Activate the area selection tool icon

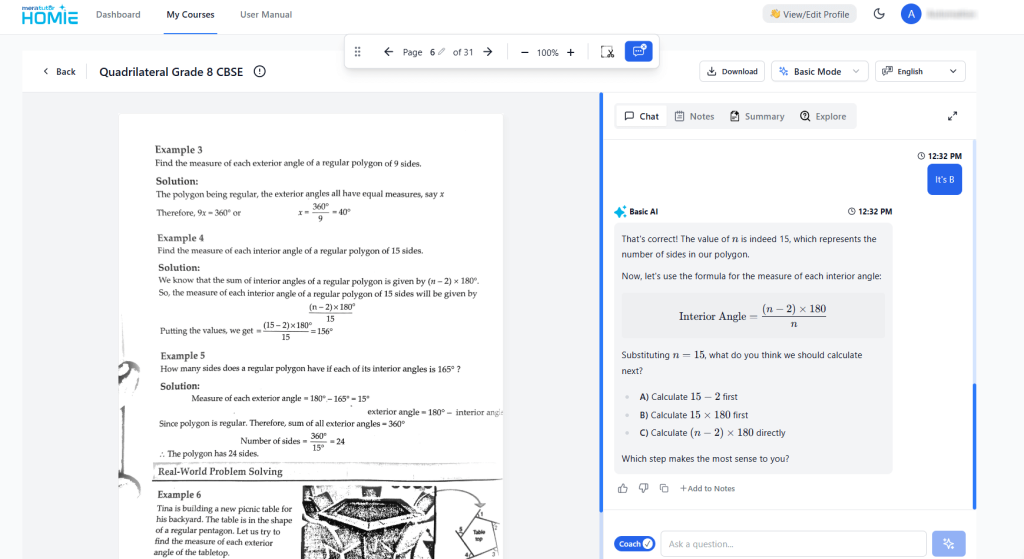[607, 52]
